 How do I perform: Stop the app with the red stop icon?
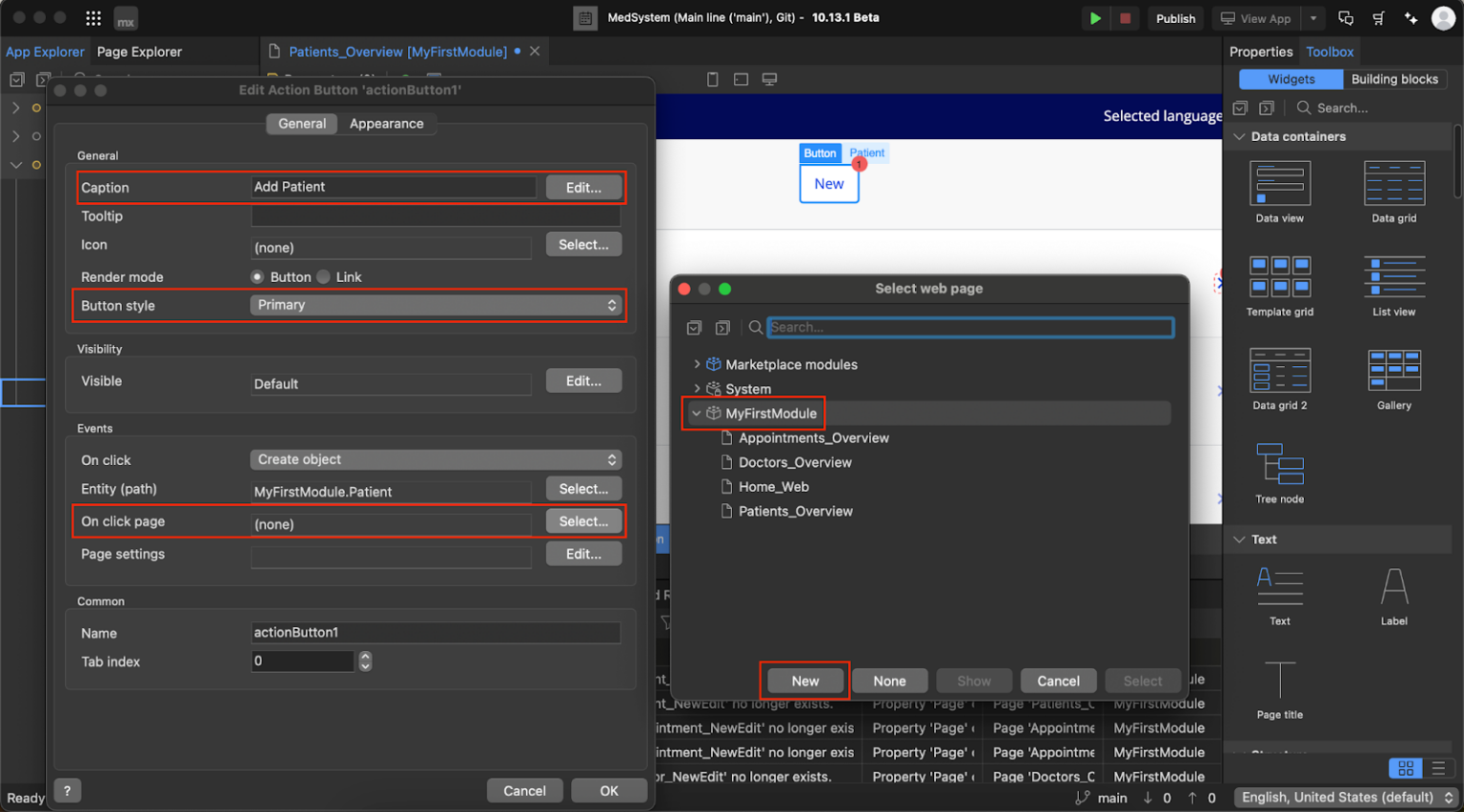1125,18
